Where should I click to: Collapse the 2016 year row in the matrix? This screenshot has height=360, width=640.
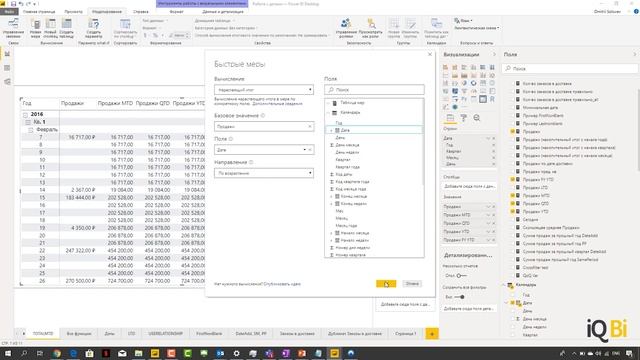coord(25,115)
